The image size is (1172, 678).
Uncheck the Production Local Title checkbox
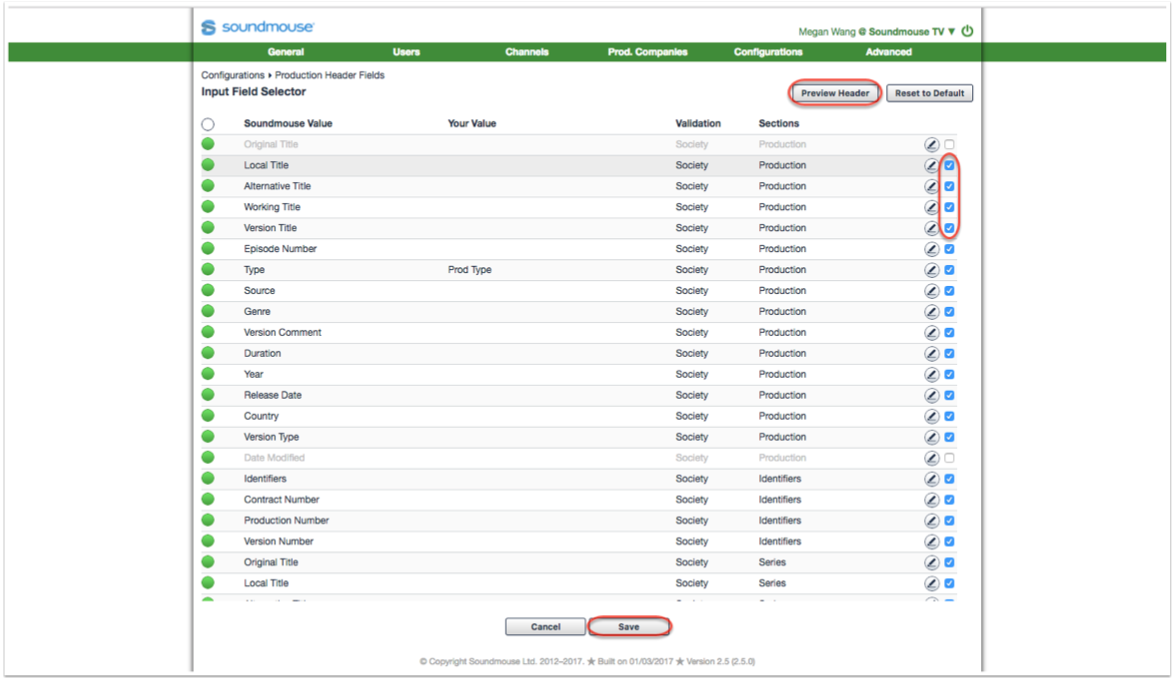[949, 165]
